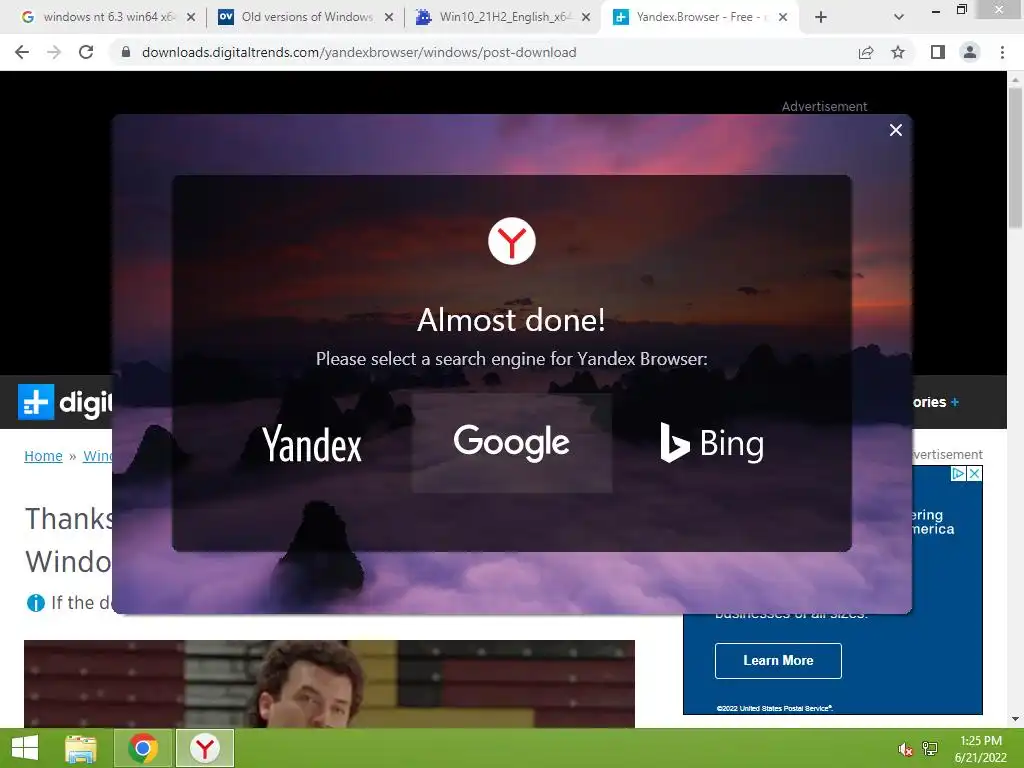Open the Chrome profile avatar
The width and height of the screenshot is (1024, 768).
click(970, 52)
